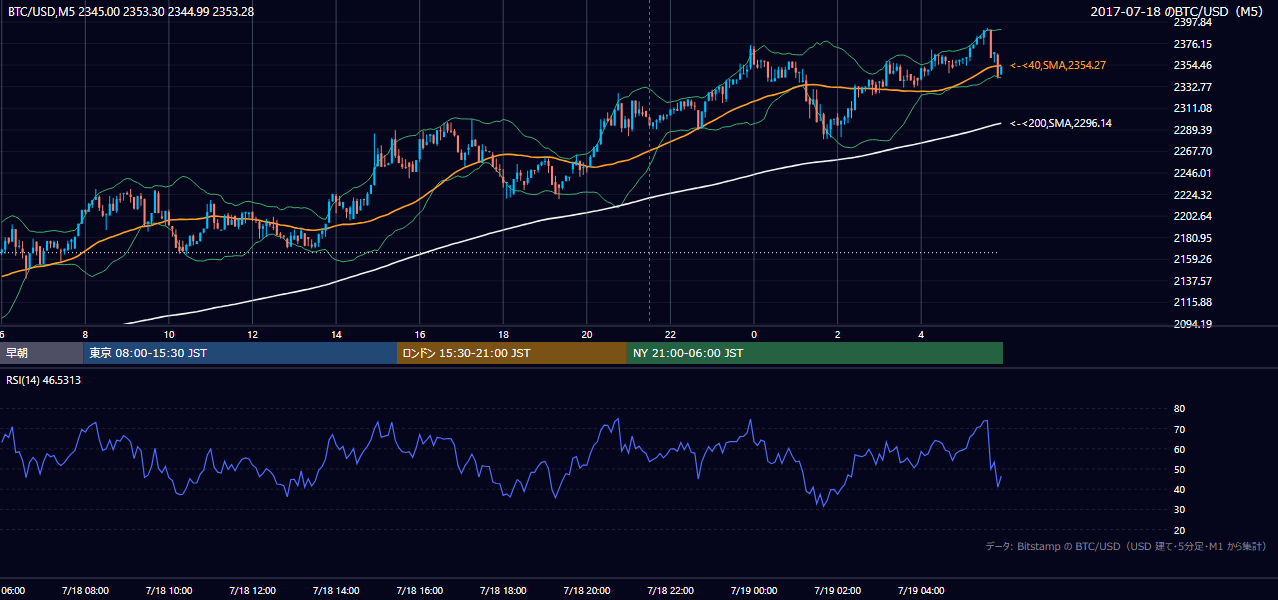Click the 7/18 14:00 time label
The height and width of the screenshot is (600, 1278).
click(x=336, y=590)
